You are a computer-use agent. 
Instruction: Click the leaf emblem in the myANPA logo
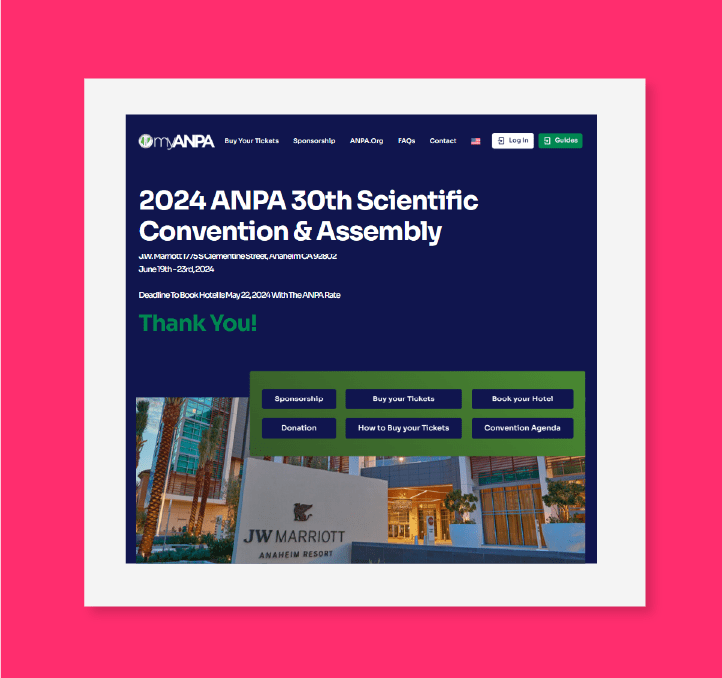[x=146, y=141]
